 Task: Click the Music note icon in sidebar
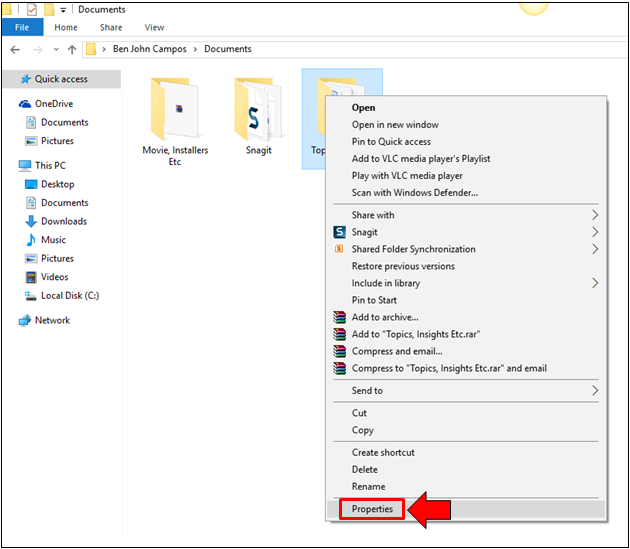click(x=30, y=240)
